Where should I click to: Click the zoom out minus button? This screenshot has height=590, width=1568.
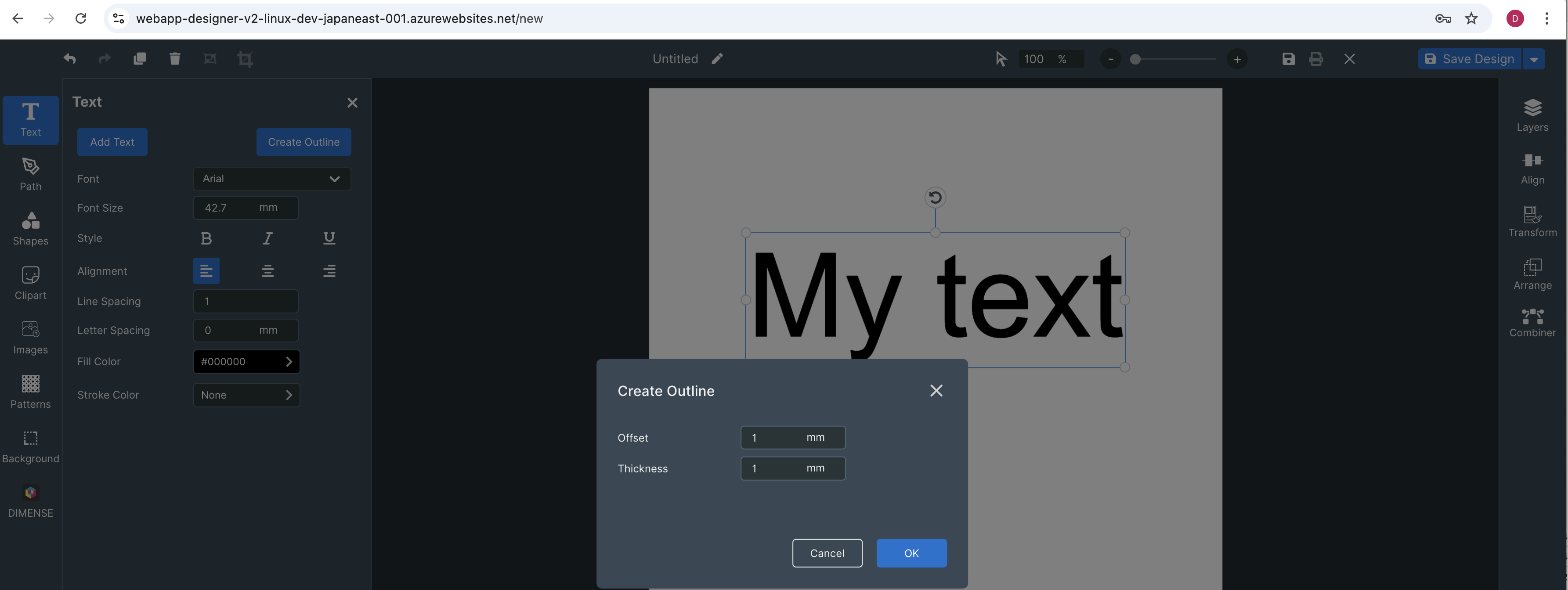(1110, 59)
